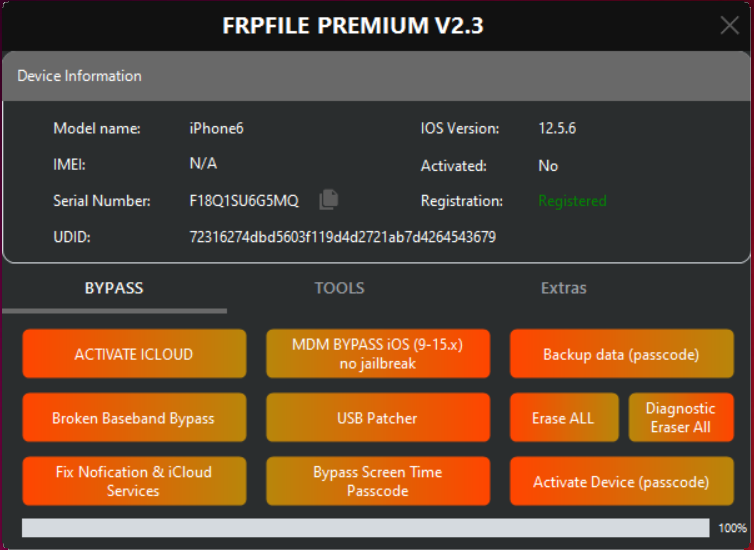
Task: Click Activate Device (passcode)
Action: [621, 481]
